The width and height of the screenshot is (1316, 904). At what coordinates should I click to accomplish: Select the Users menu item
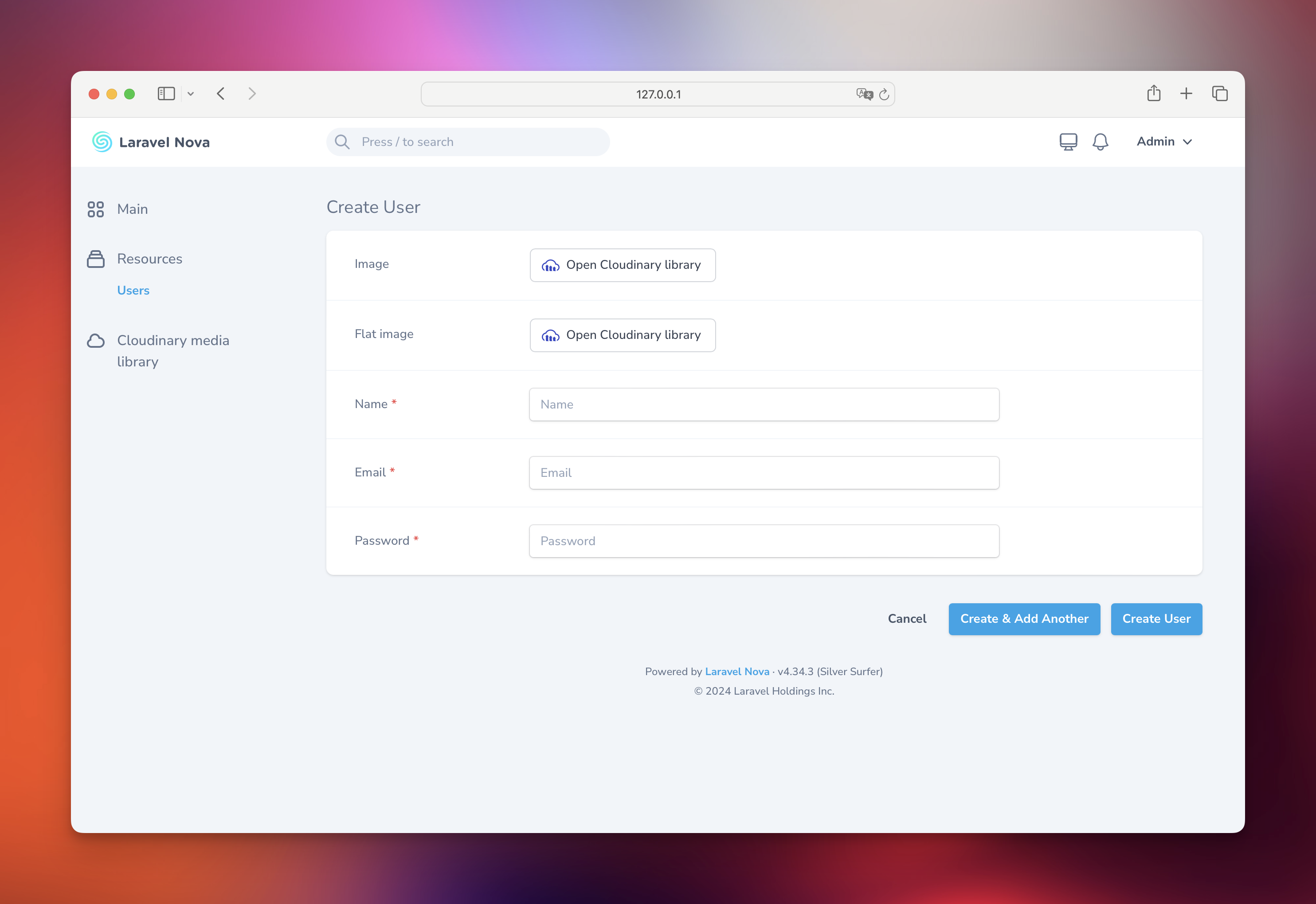click(133, 291)
